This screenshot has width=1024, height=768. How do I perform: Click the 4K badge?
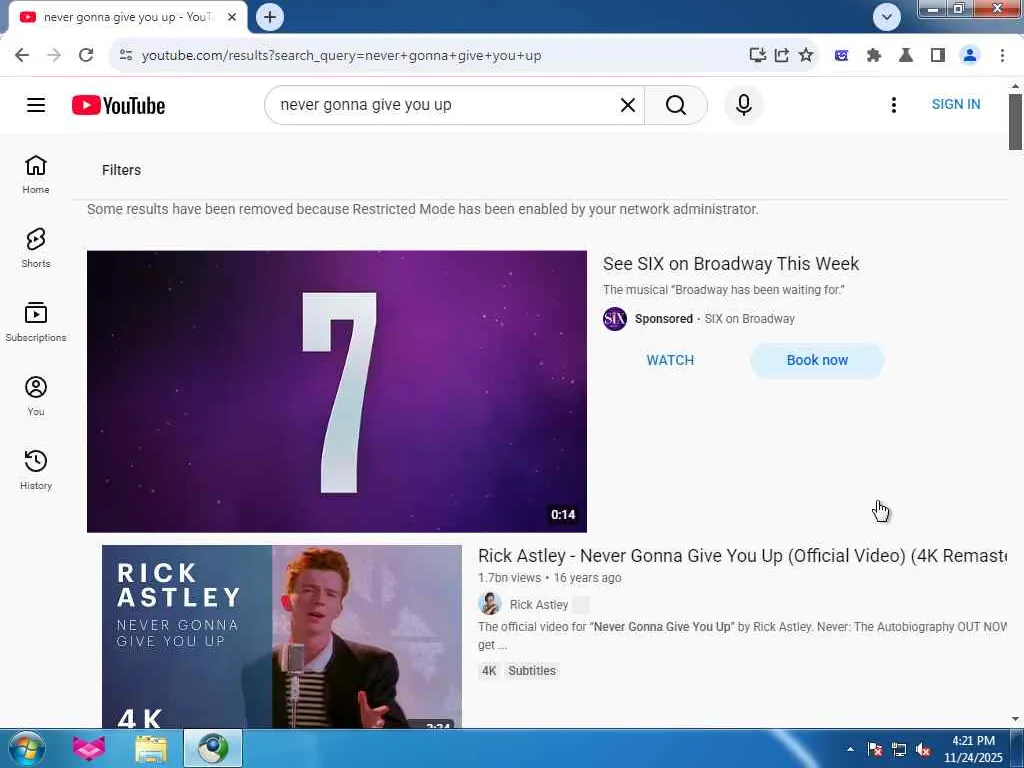(x=488, y=671)
